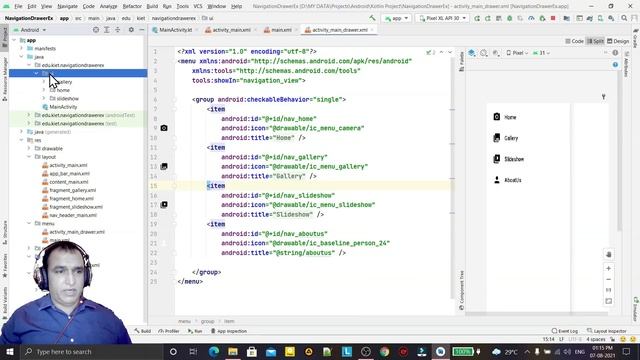
Task: Zoom in the design preview with plus
Action: [x=609, y=269]
